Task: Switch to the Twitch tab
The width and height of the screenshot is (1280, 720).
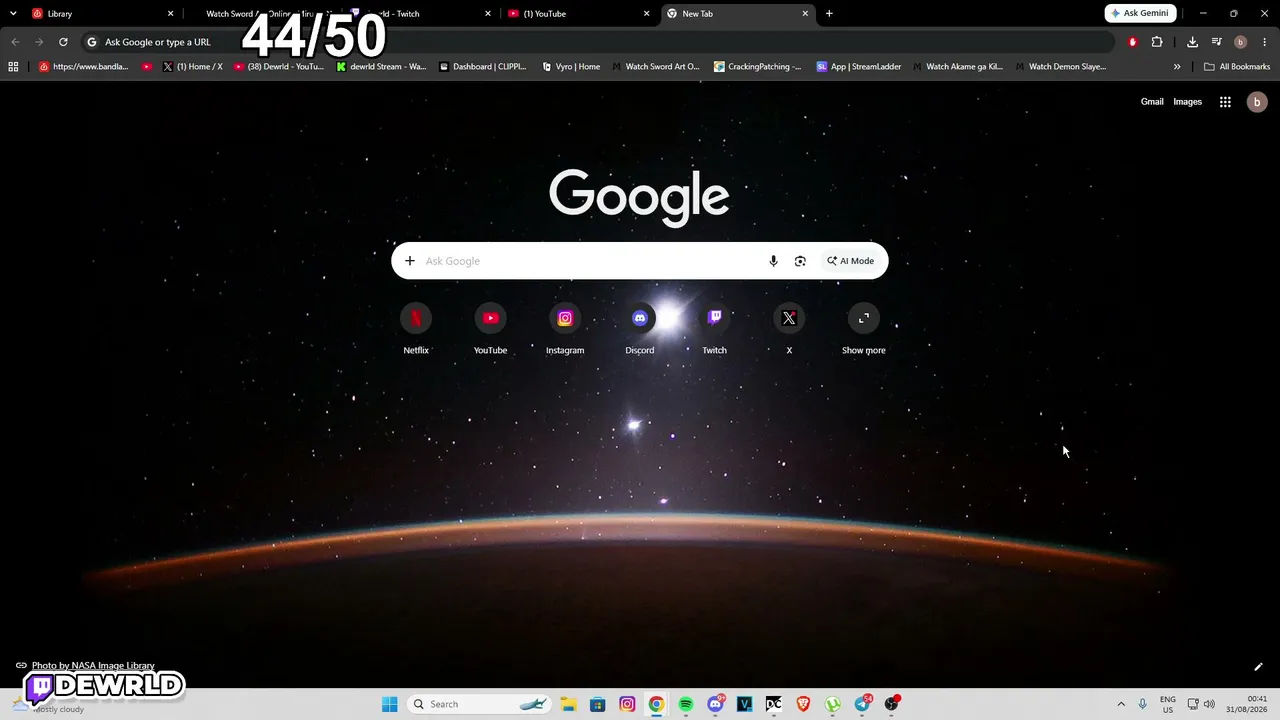Action: tap(420, 14)
